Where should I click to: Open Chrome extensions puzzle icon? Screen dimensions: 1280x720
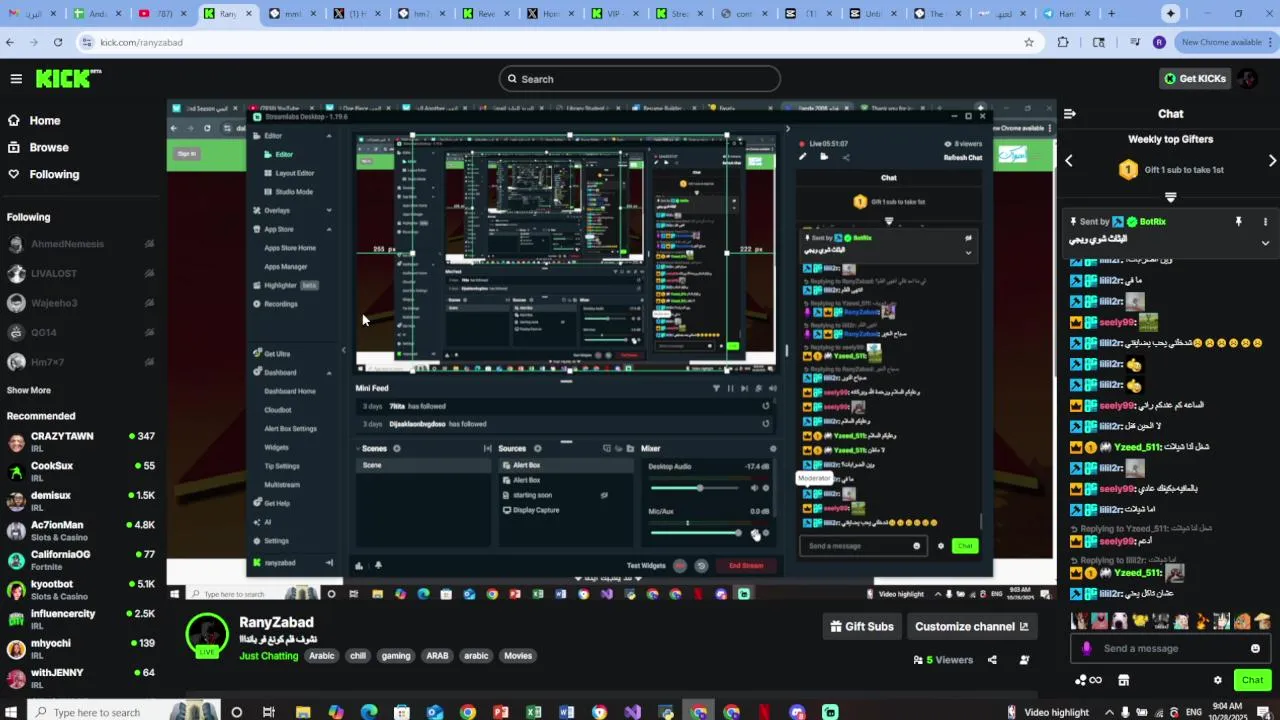pos(1063,42)
